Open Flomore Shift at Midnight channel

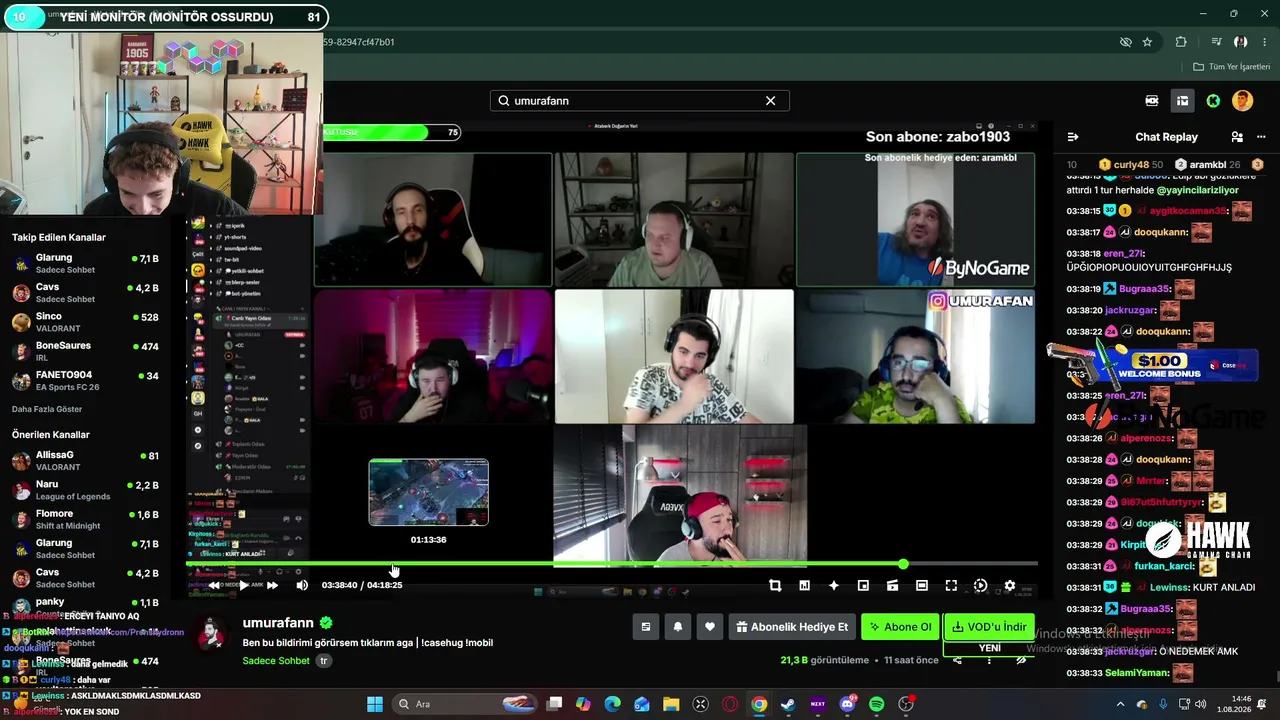[x=85, y=519]
